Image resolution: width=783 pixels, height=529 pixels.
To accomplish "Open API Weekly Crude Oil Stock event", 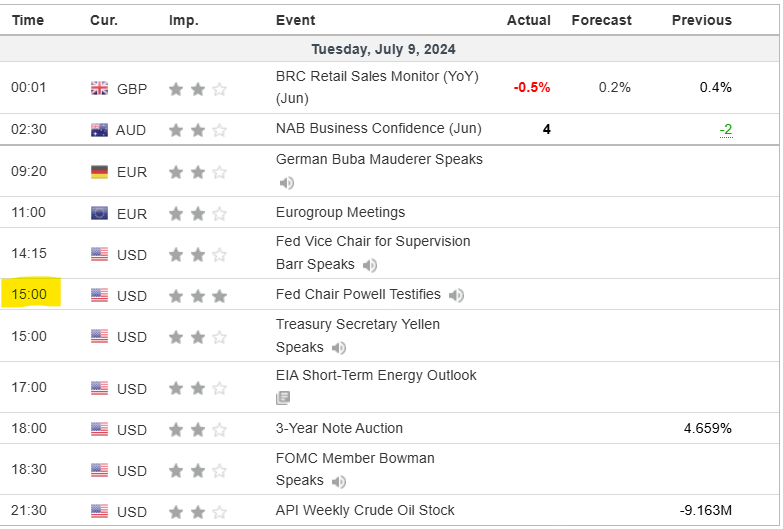I will 365,511.
